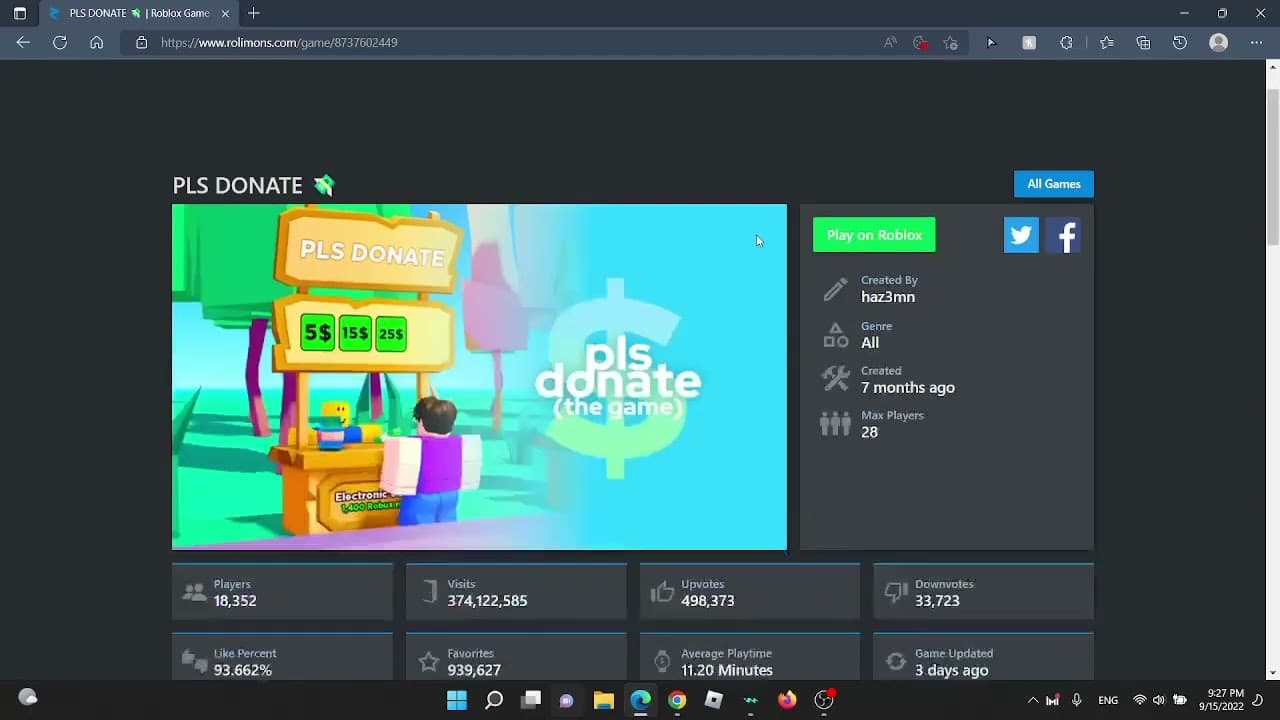The height and width of the screenshot is (720, 1280).
Task: Open Windows taskbar search
Action: (494, 700)
